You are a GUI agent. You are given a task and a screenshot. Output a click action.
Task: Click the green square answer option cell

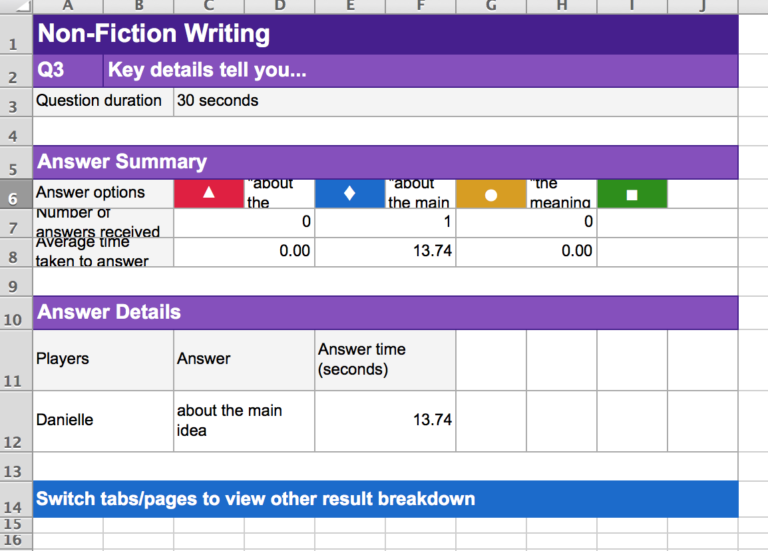click(631, 194)
